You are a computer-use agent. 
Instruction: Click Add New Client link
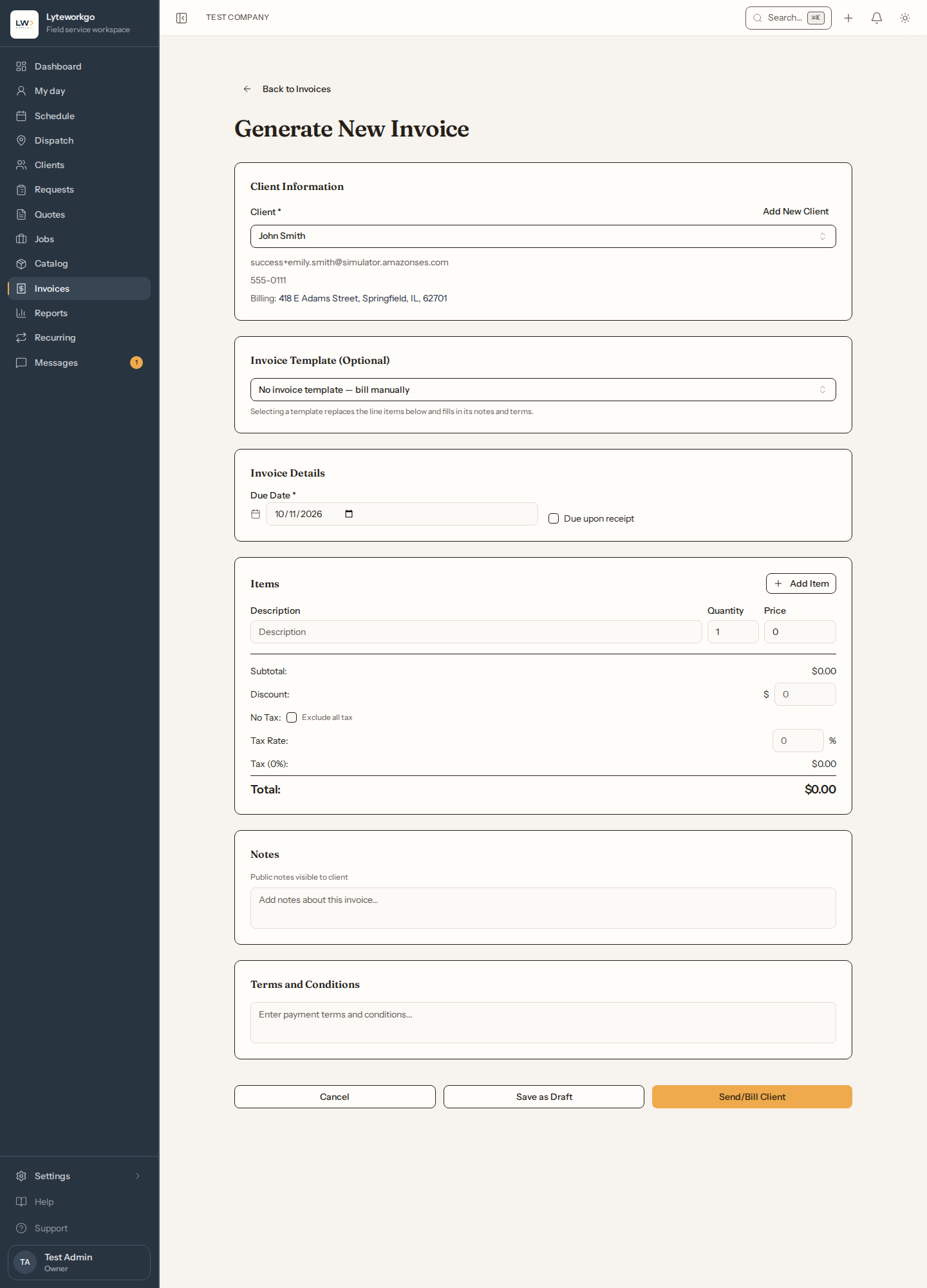796,211
